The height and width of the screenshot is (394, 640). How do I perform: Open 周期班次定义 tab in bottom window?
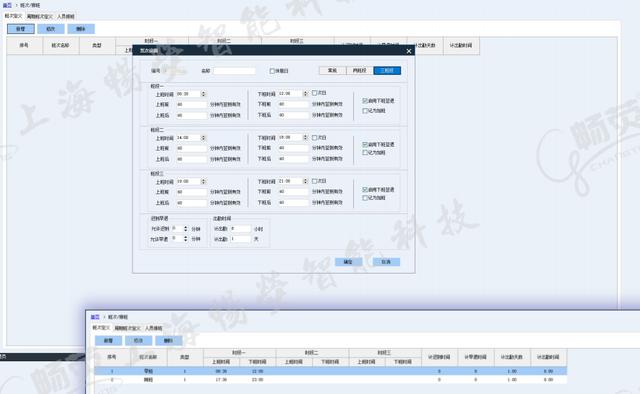coord(127,328)
